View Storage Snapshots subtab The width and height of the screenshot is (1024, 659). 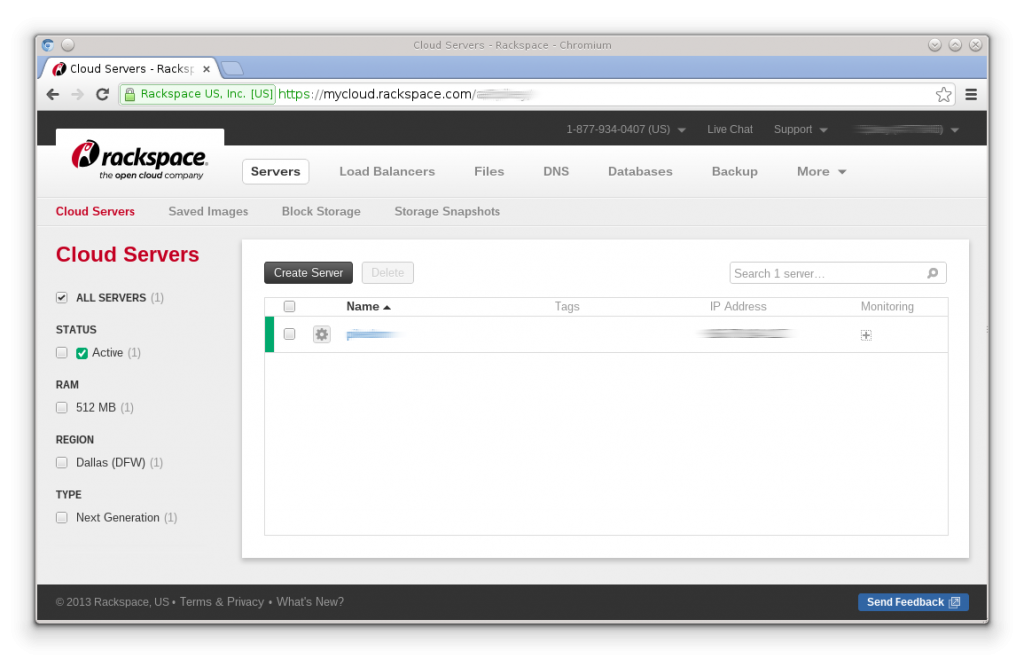(447, 212)
